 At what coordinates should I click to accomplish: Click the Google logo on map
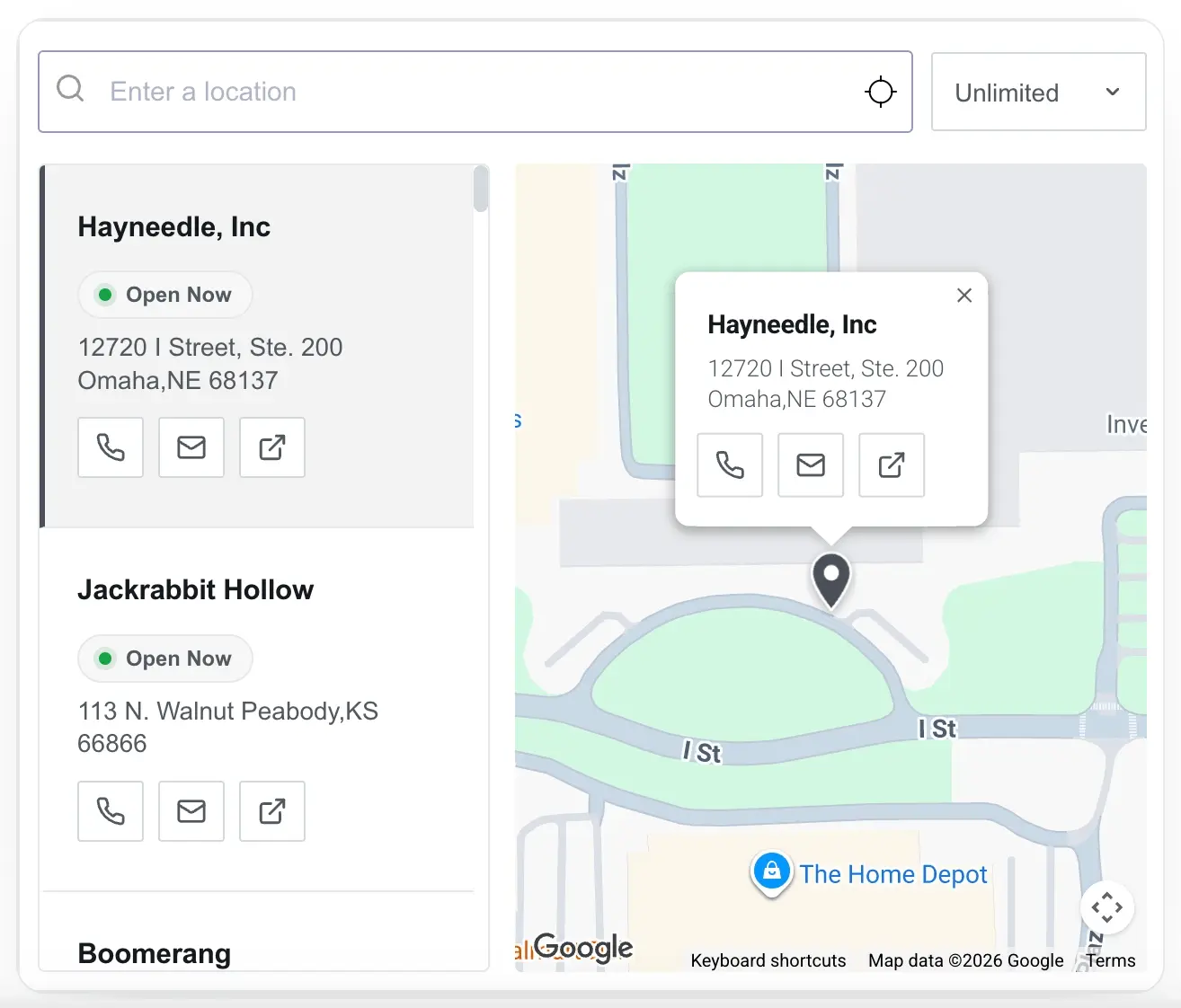click(x=583, y=947)
